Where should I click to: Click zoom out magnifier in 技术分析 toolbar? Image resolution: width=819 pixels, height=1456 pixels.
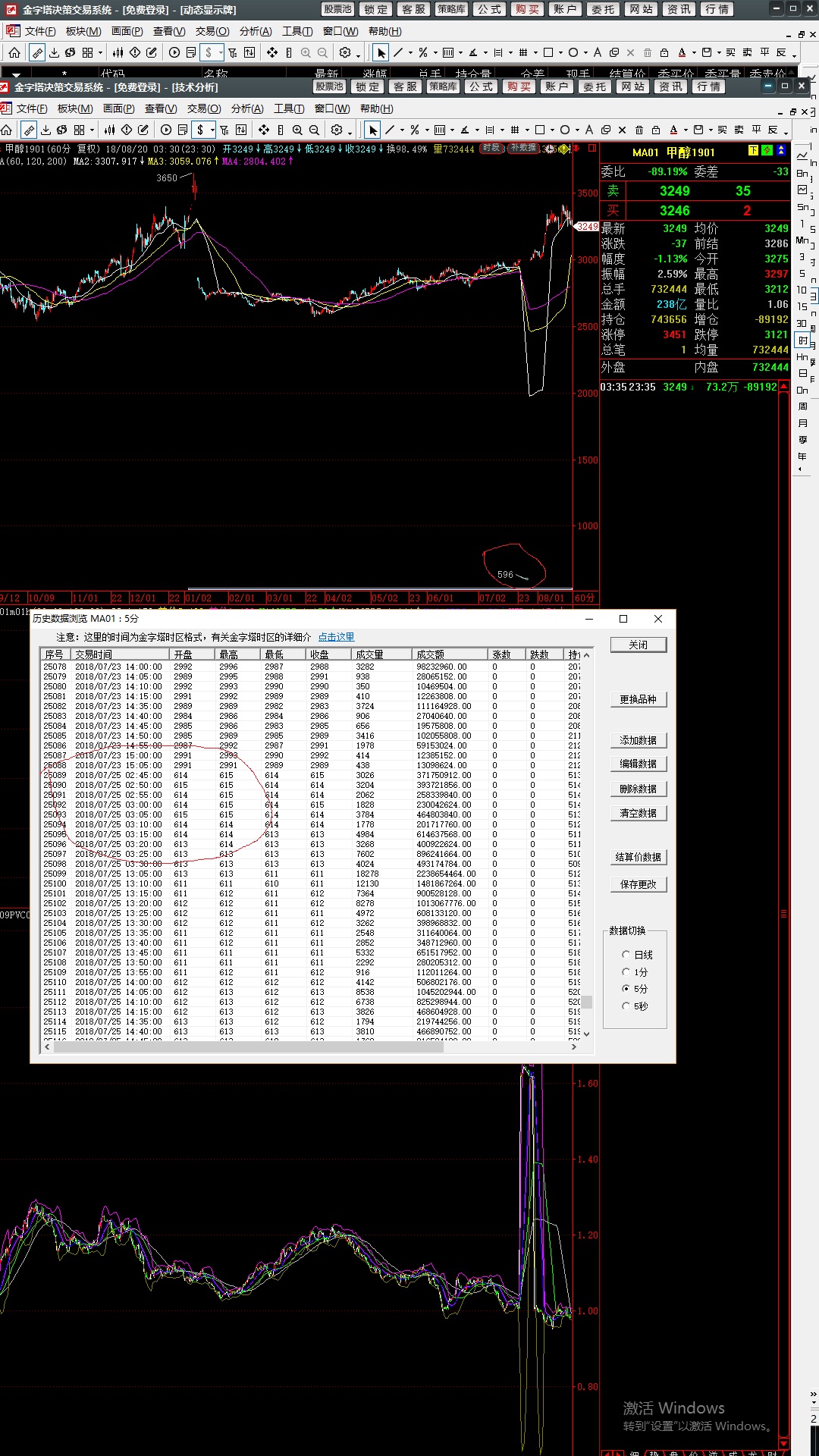pos(314,130)
